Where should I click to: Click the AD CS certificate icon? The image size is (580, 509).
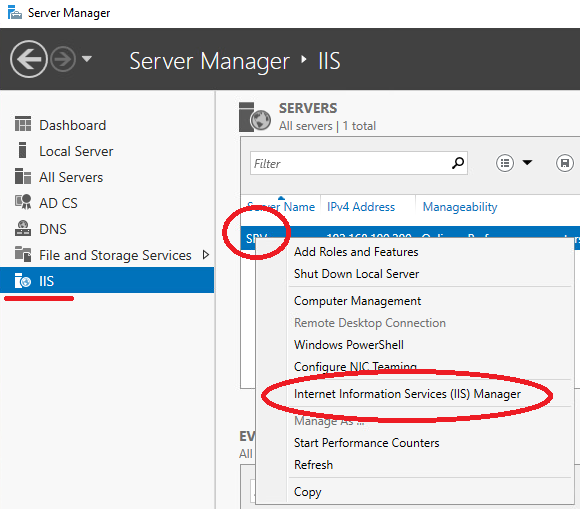pyautogui.click(x=23, y=202)
